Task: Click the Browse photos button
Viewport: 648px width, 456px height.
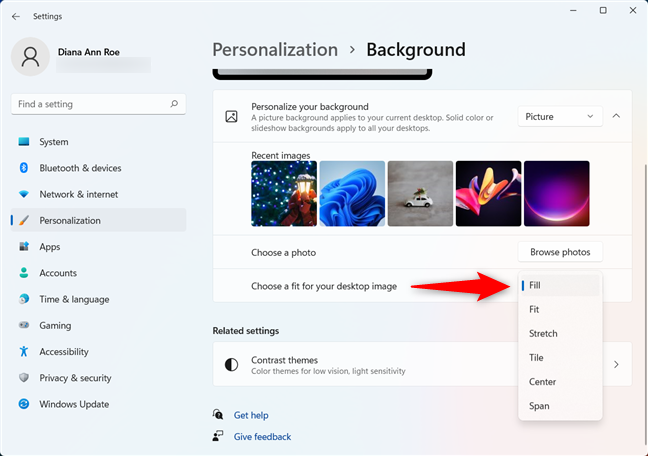Action: 560,252
